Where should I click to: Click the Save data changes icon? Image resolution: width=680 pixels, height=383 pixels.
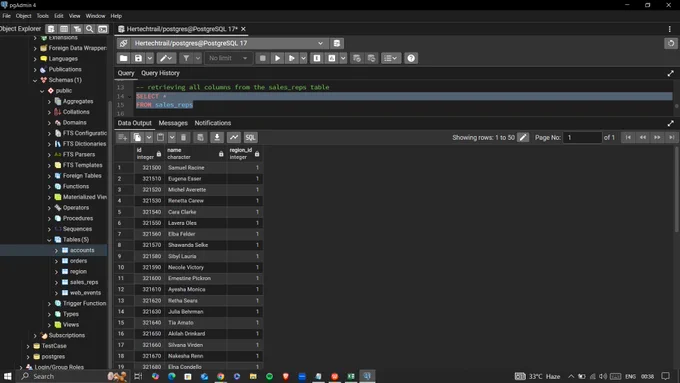[x=200, y=137]
